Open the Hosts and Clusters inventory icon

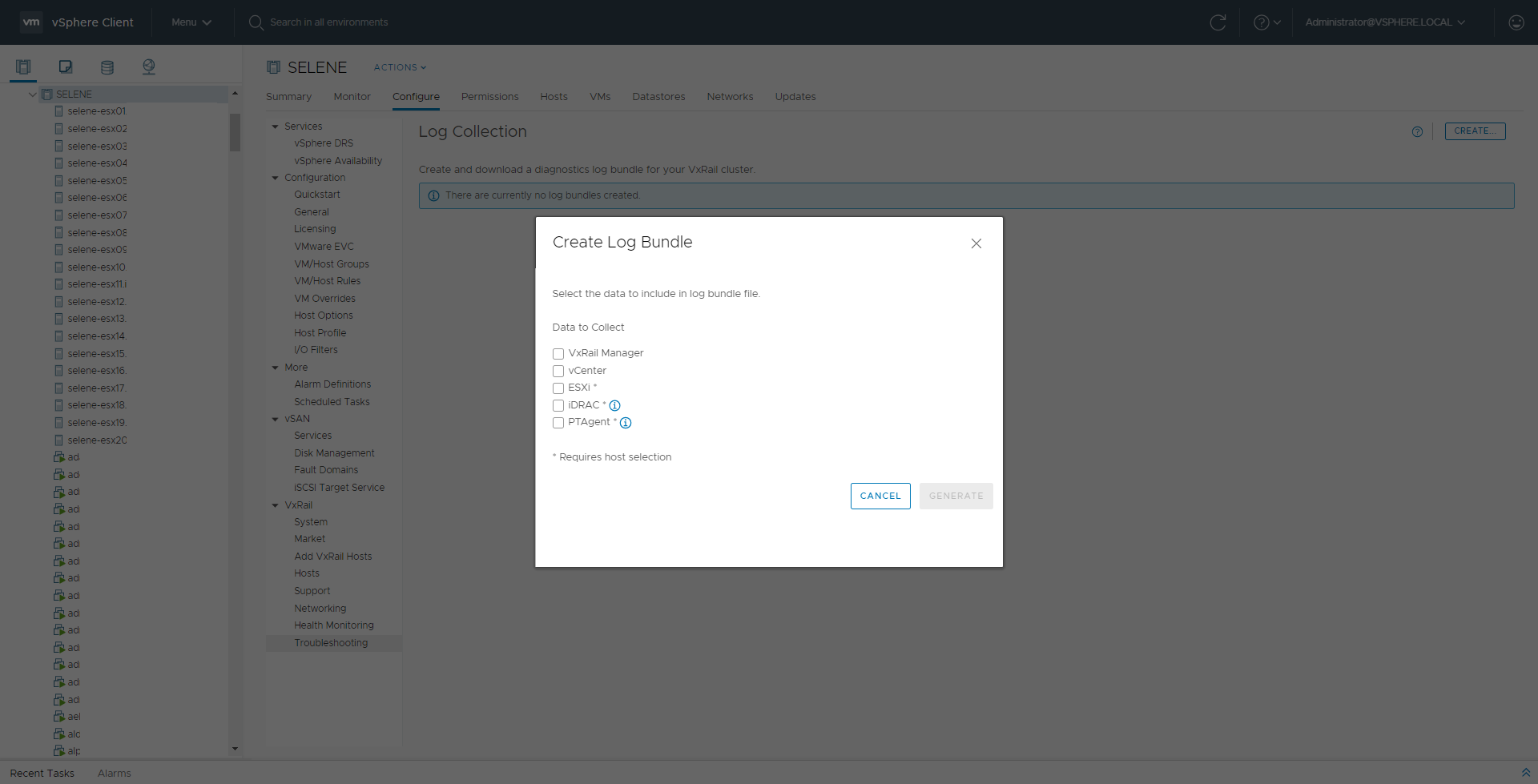click(x=23, y=67)
